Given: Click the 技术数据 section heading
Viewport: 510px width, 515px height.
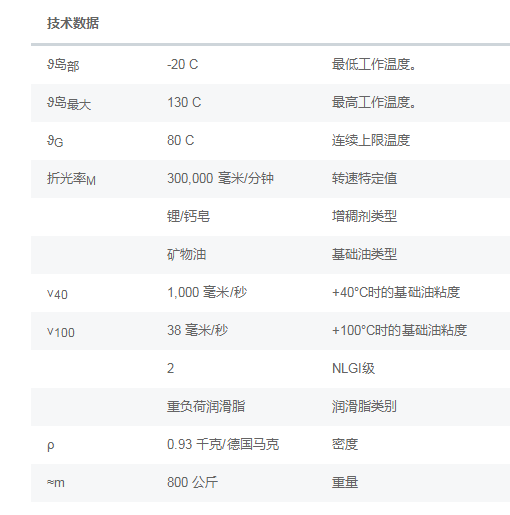Looking at the screenshot, I should pyautogui.click(x=73, y=23).
